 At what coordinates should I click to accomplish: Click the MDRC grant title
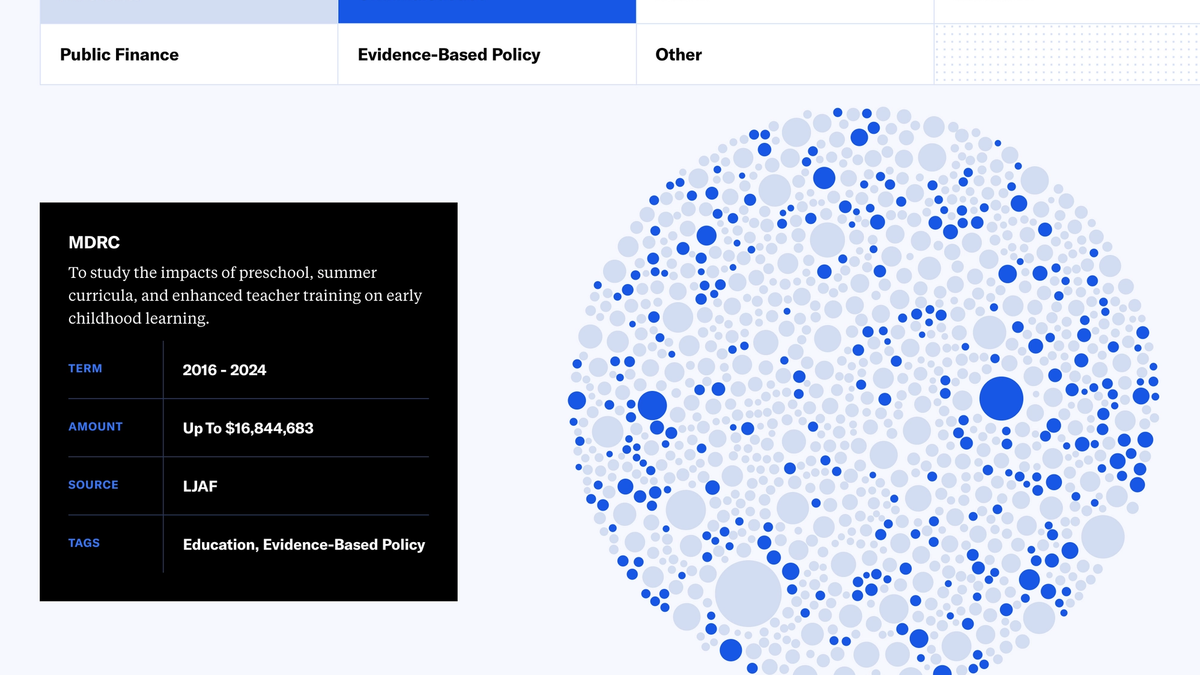tap(94, 243)
